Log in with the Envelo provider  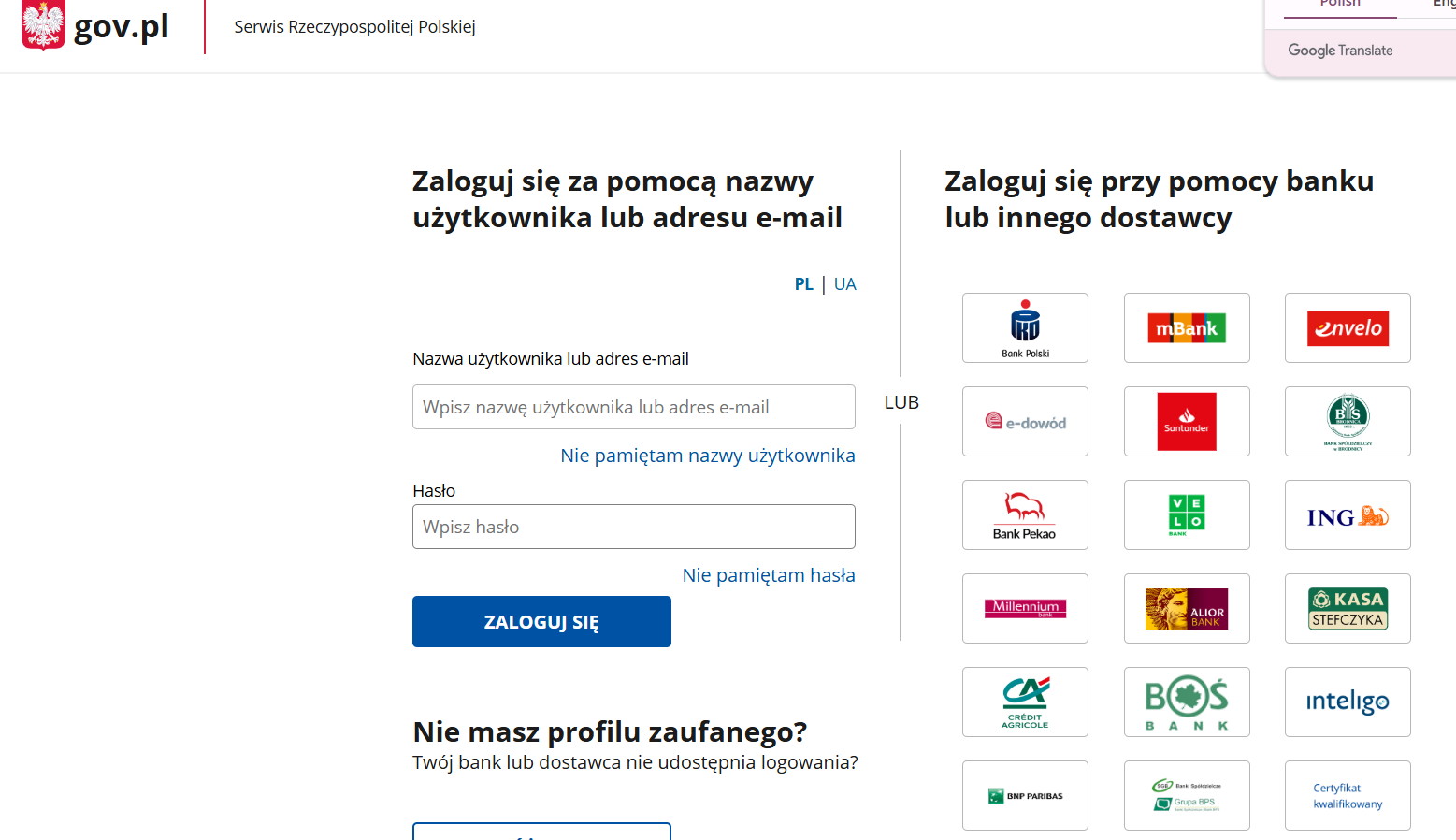[1348, 327]
